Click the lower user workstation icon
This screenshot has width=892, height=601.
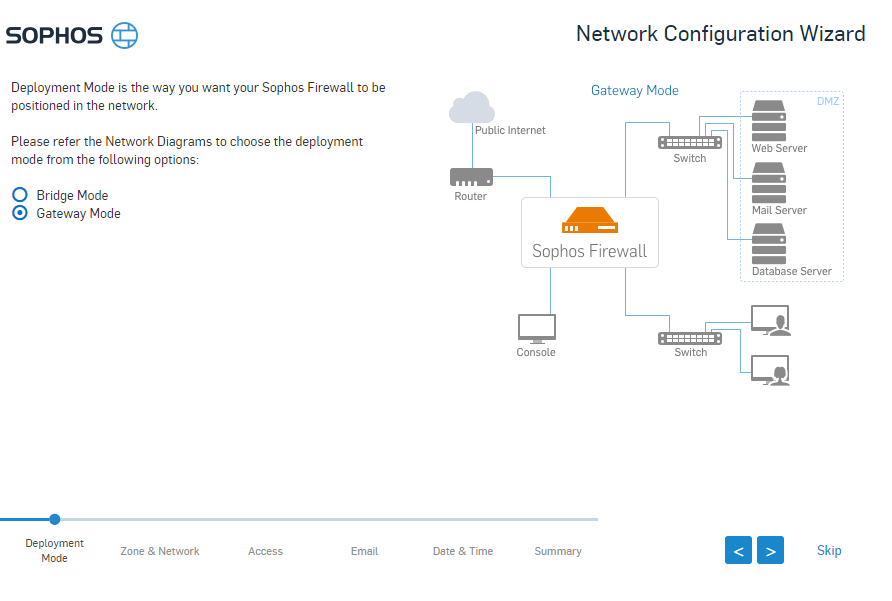771,371
